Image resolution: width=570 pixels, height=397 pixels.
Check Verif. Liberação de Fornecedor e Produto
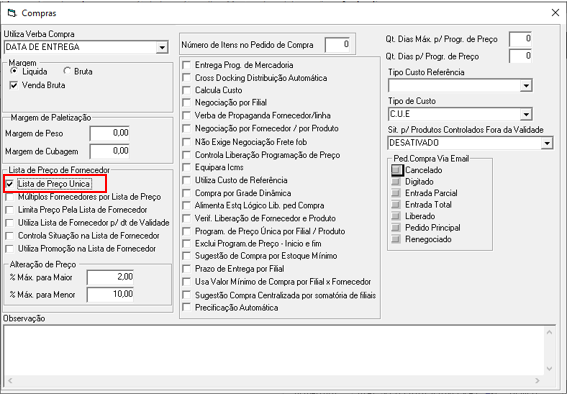click(186, 218)
